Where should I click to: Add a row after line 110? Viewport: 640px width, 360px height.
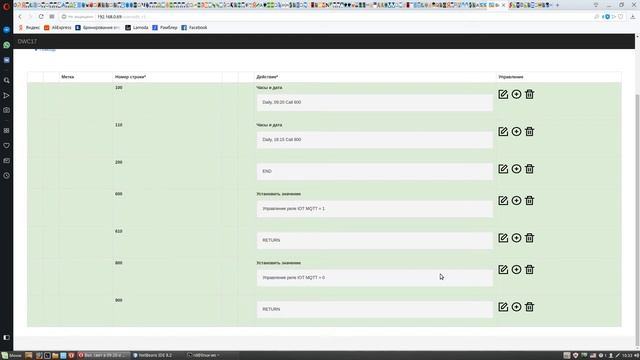516,131
